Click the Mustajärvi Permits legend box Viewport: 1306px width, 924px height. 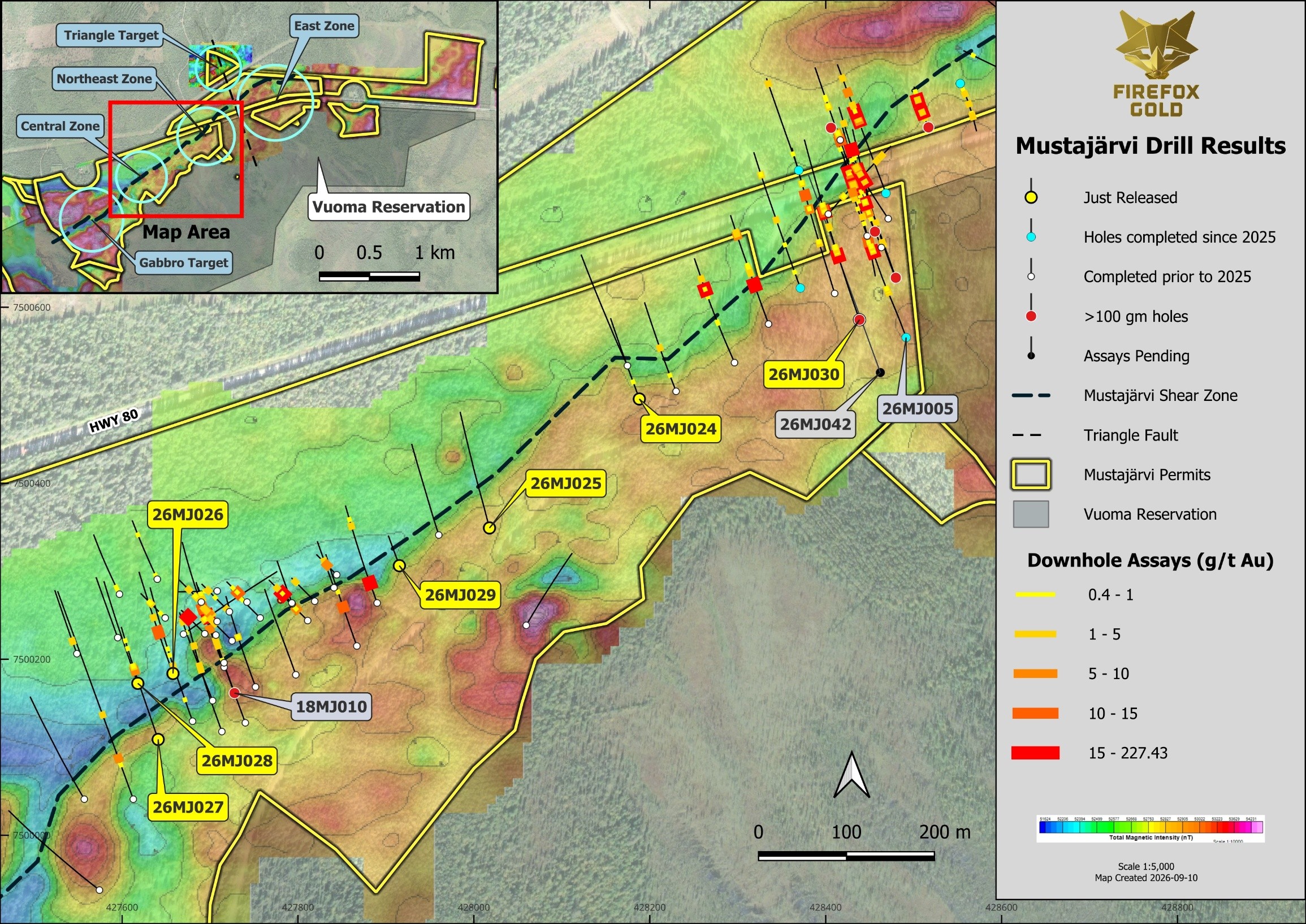pyautogui.click(x=1031, y=474)
